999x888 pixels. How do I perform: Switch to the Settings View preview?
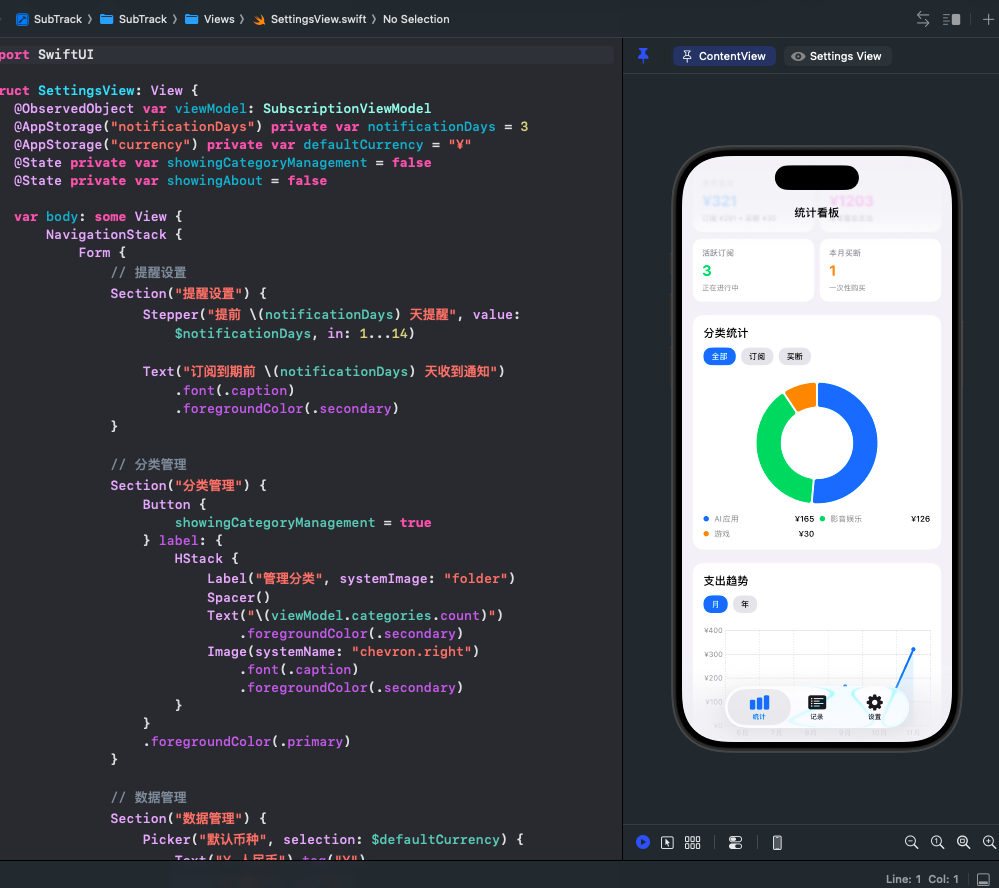tap(837, 56)
